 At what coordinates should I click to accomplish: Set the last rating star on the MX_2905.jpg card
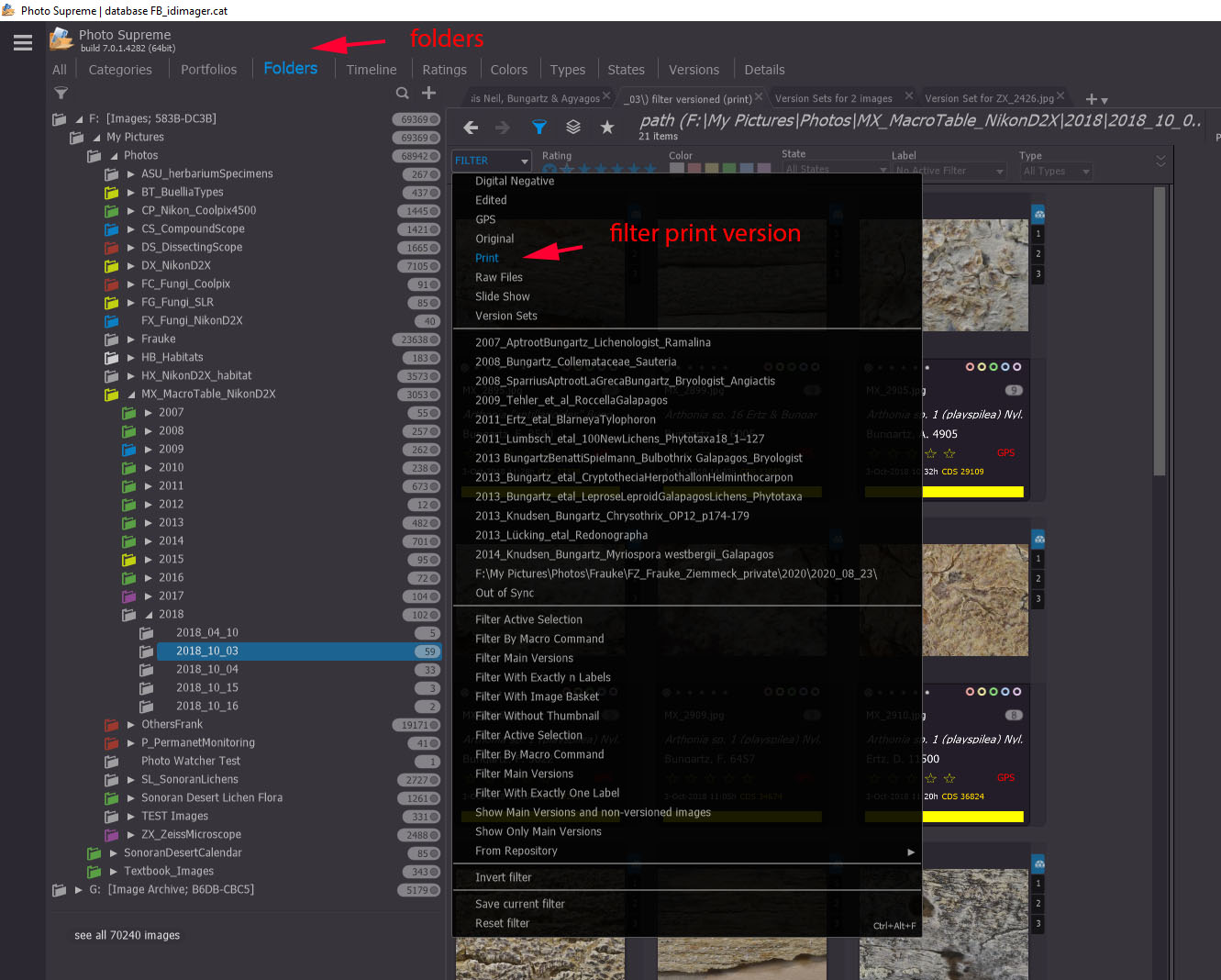point(949,453)
